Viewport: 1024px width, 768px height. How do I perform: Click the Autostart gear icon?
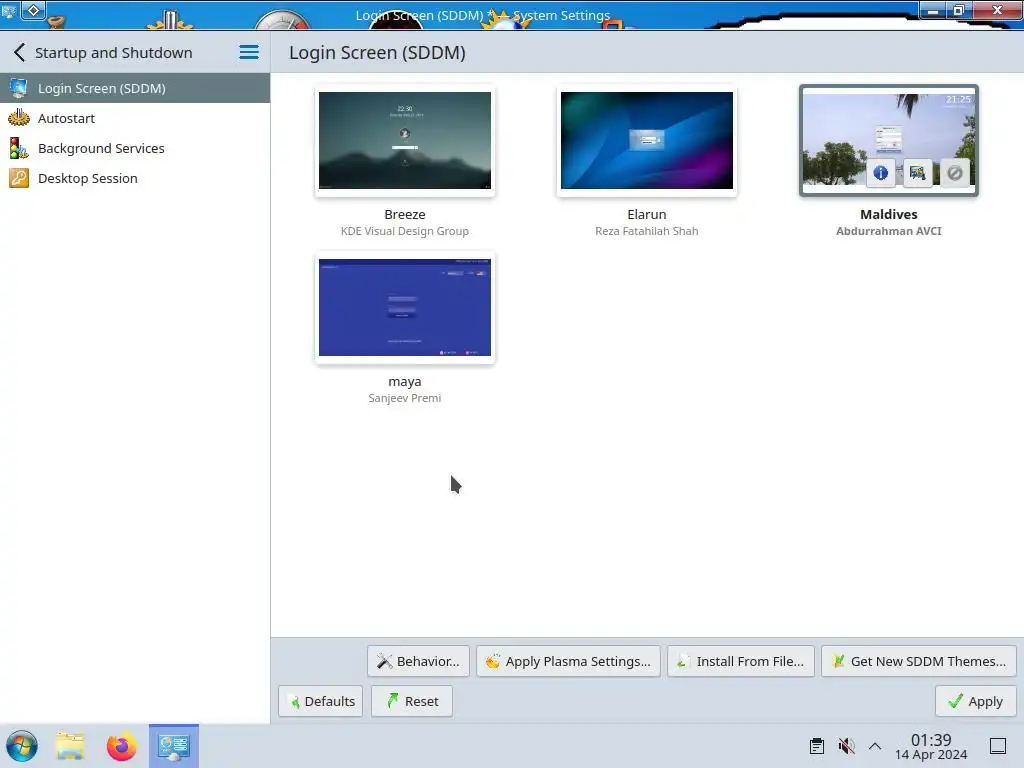(x=19, y=118)
